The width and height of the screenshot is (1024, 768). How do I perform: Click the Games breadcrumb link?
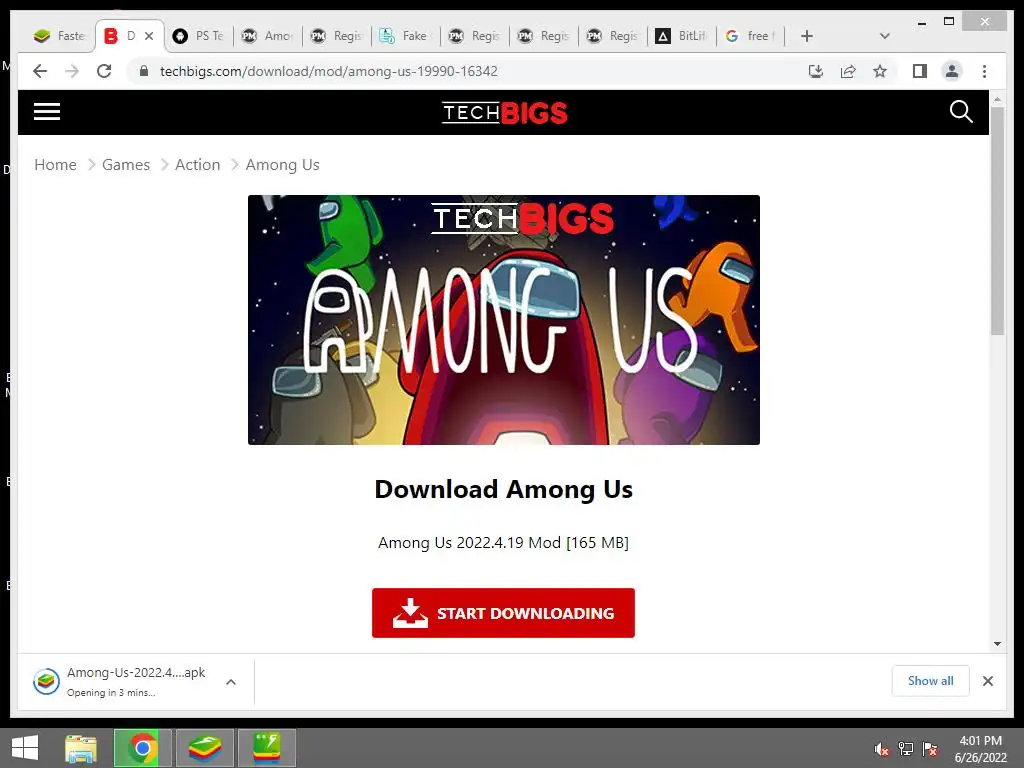pyautogui.click(x=126, y=165)
